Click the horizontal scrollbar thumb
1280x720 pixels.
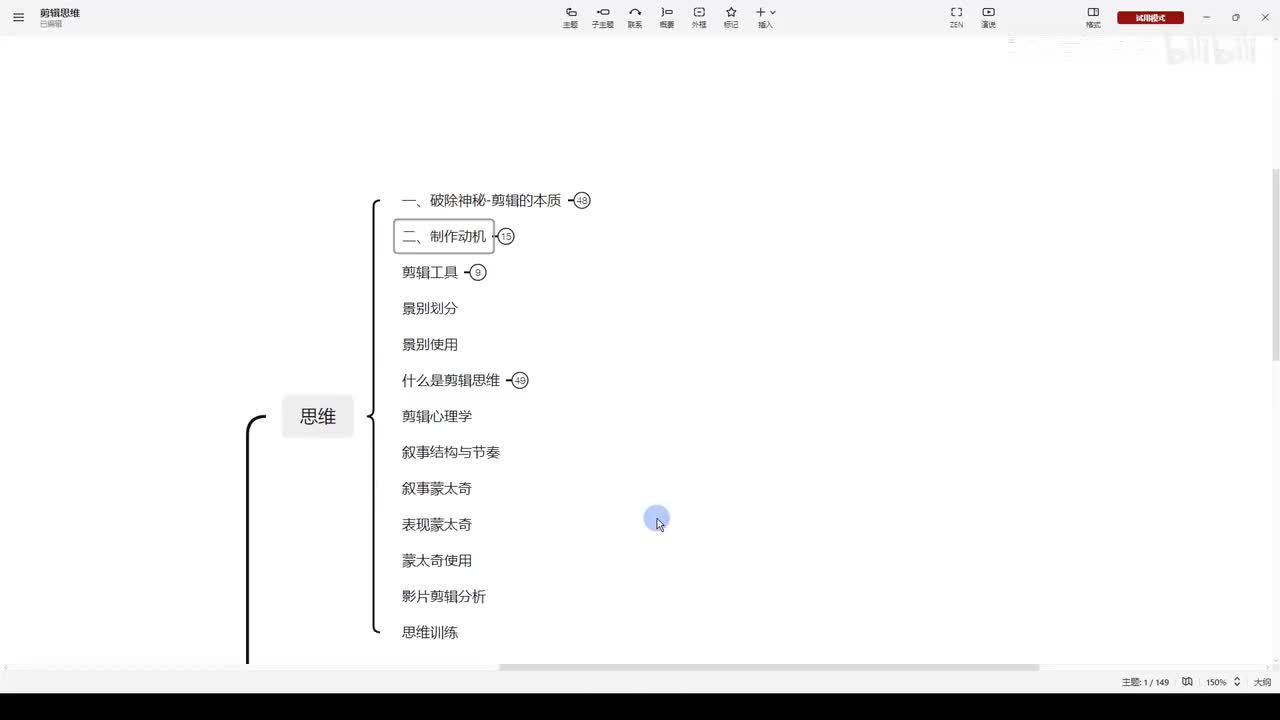pos(769,667)
